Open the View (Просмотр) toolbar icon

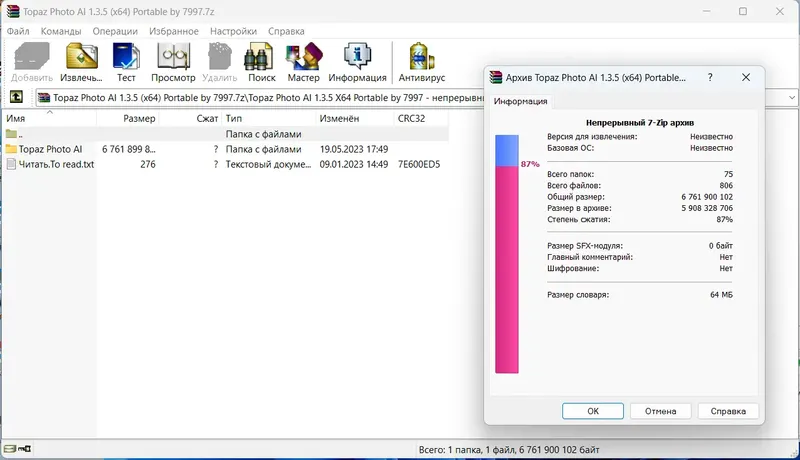click(x=173, y=56)
